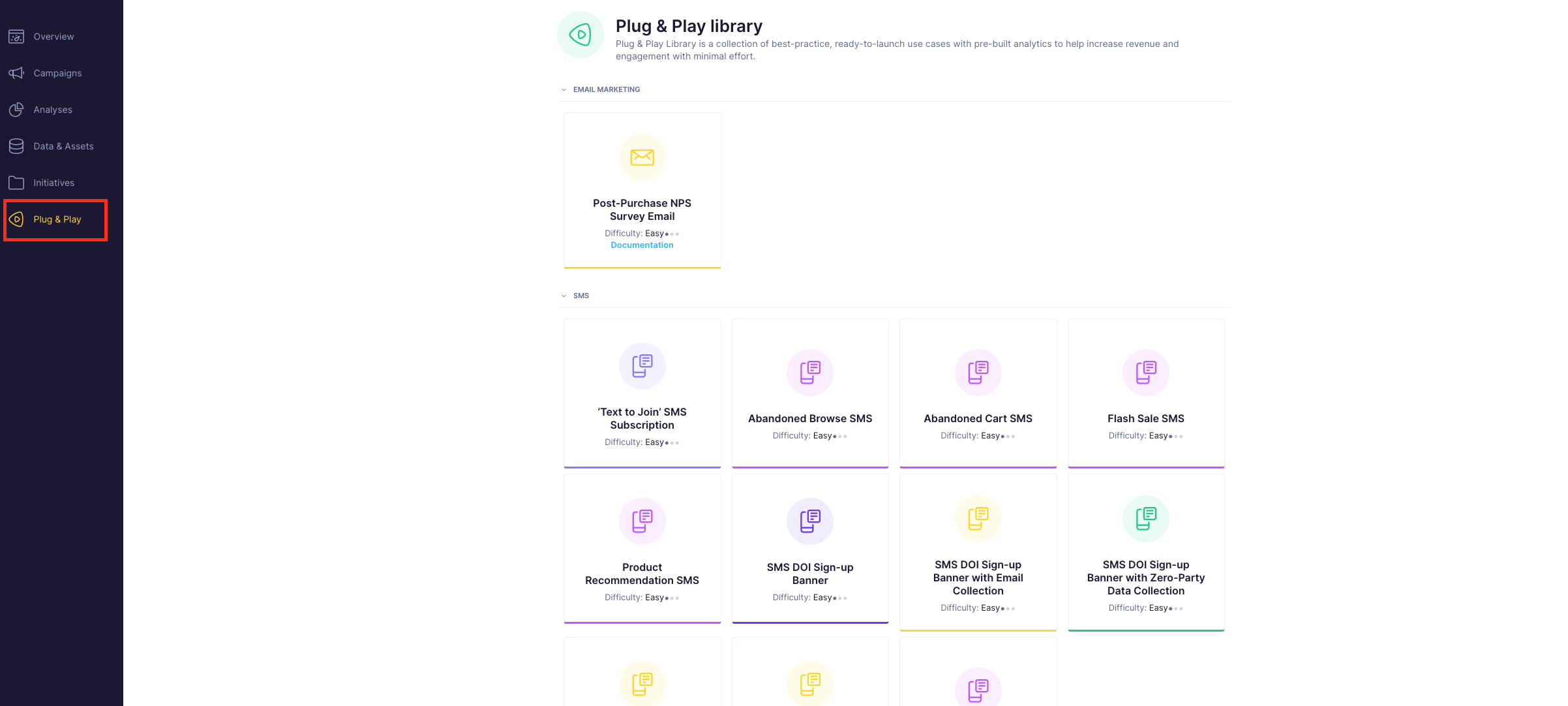Click the Campaigns megaphone icon
Viewport: 1568px width, 706px height.
[16, 73]
